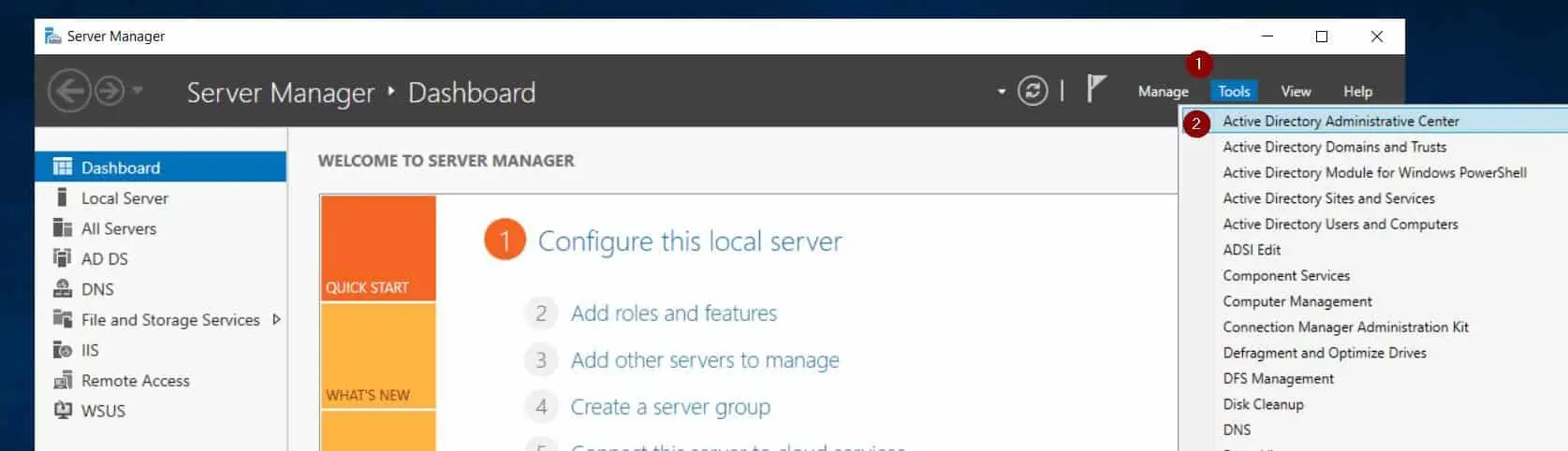The height and width of the screenshot is (451, 1568).
Task: Click the forward navigation arrow
Action: coord(110,92)
